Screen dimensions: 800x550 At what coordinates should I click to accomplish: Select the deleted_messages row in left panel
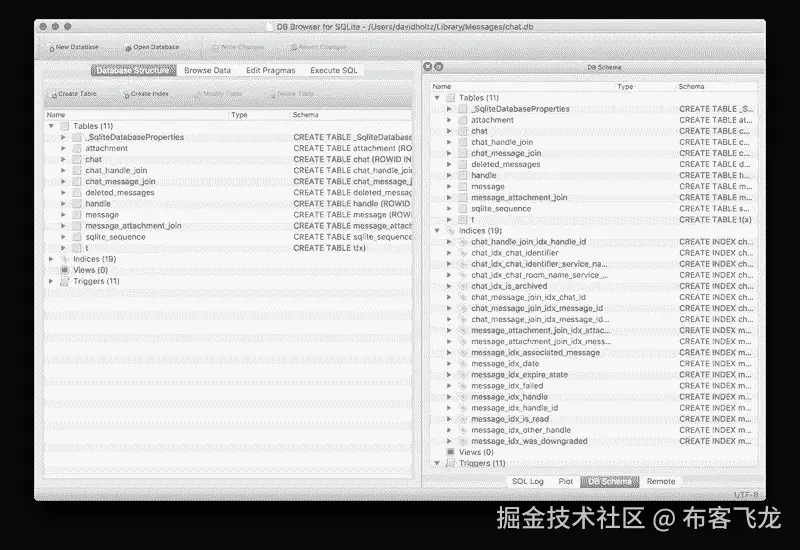click(x=229, y=193)
